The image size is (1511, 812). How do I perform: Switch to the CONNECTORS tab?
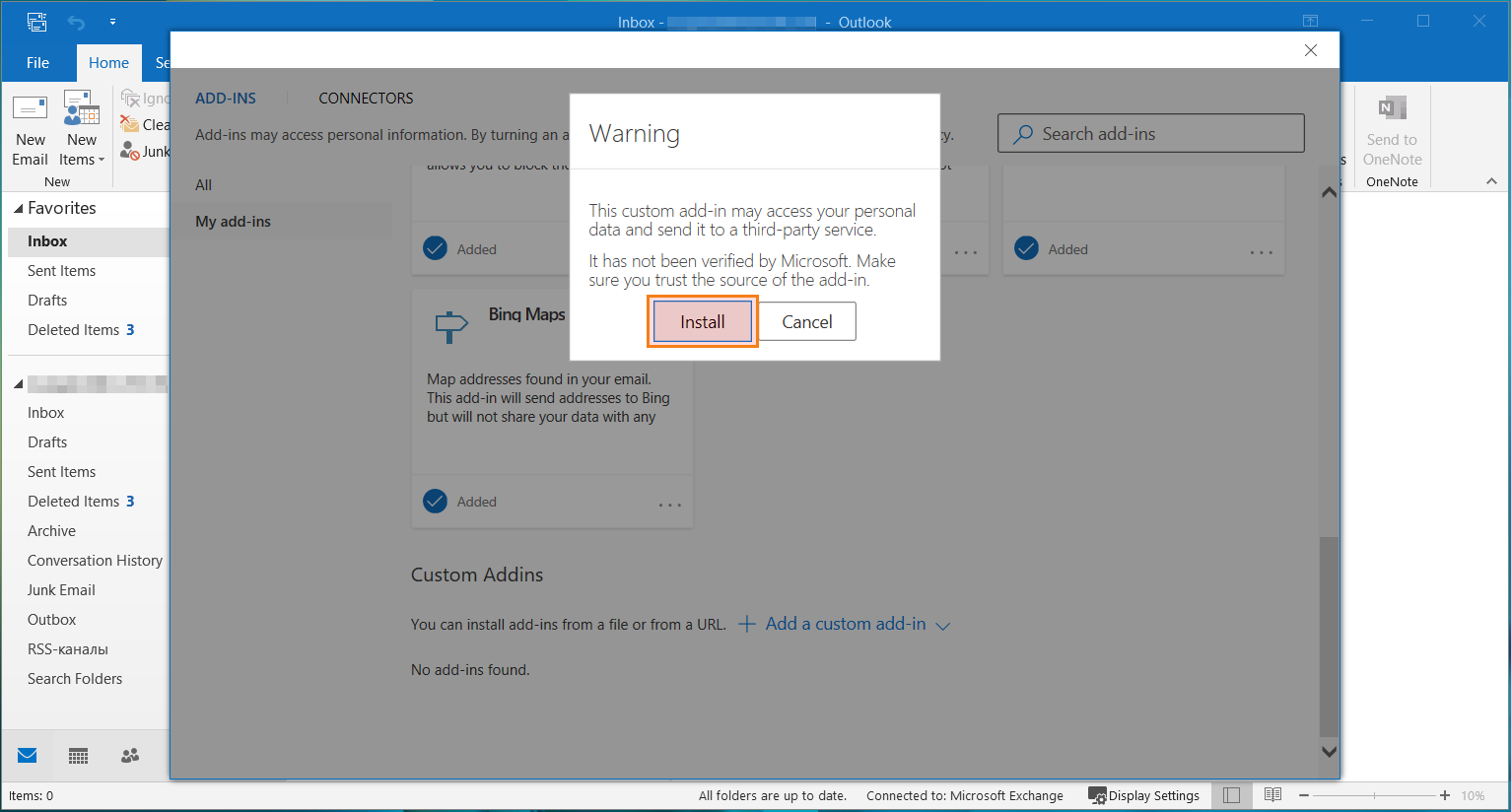(x=366, y=99)
